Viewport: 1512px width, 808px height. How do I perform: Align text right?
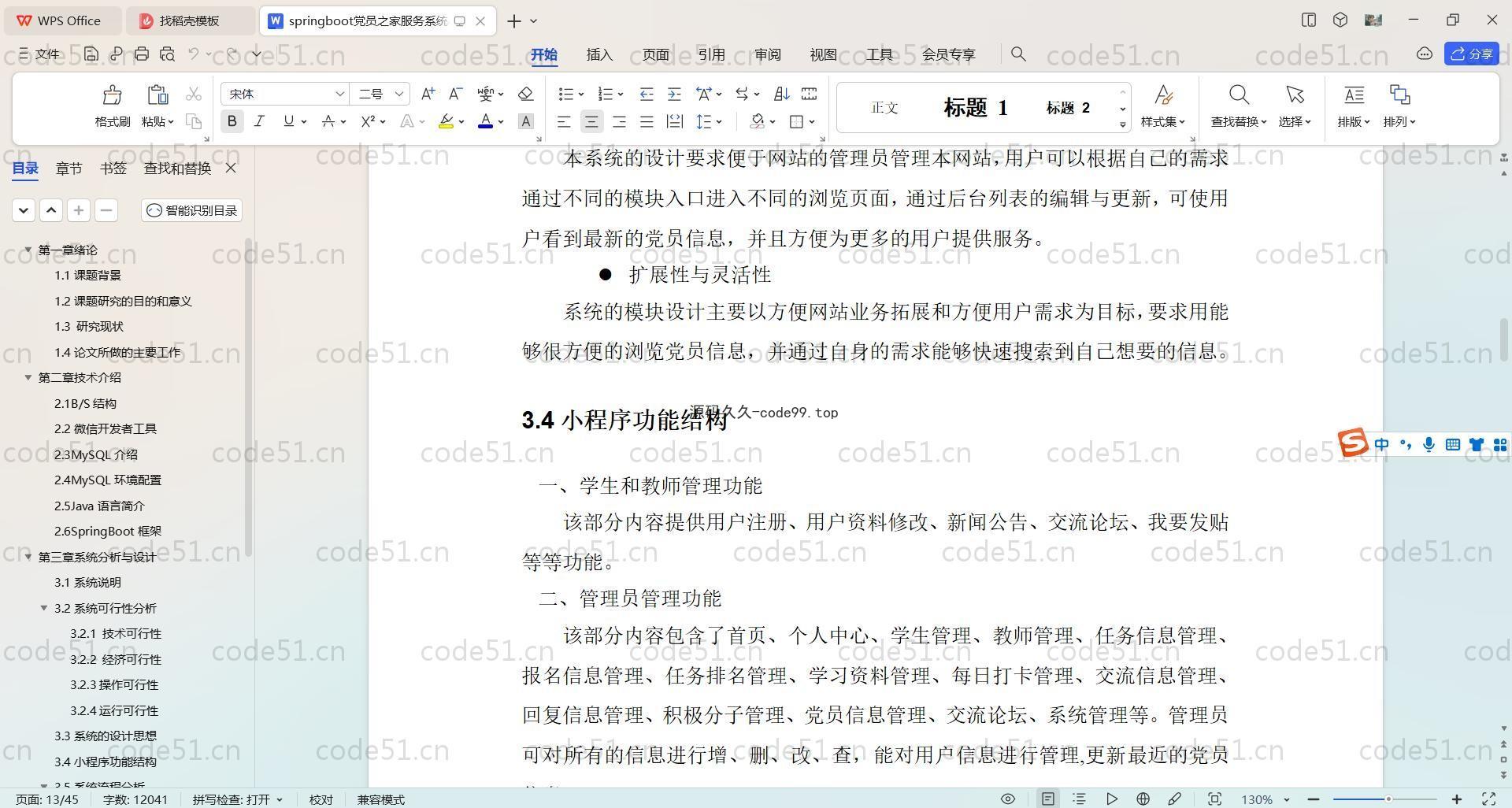[x=619, y=121]
